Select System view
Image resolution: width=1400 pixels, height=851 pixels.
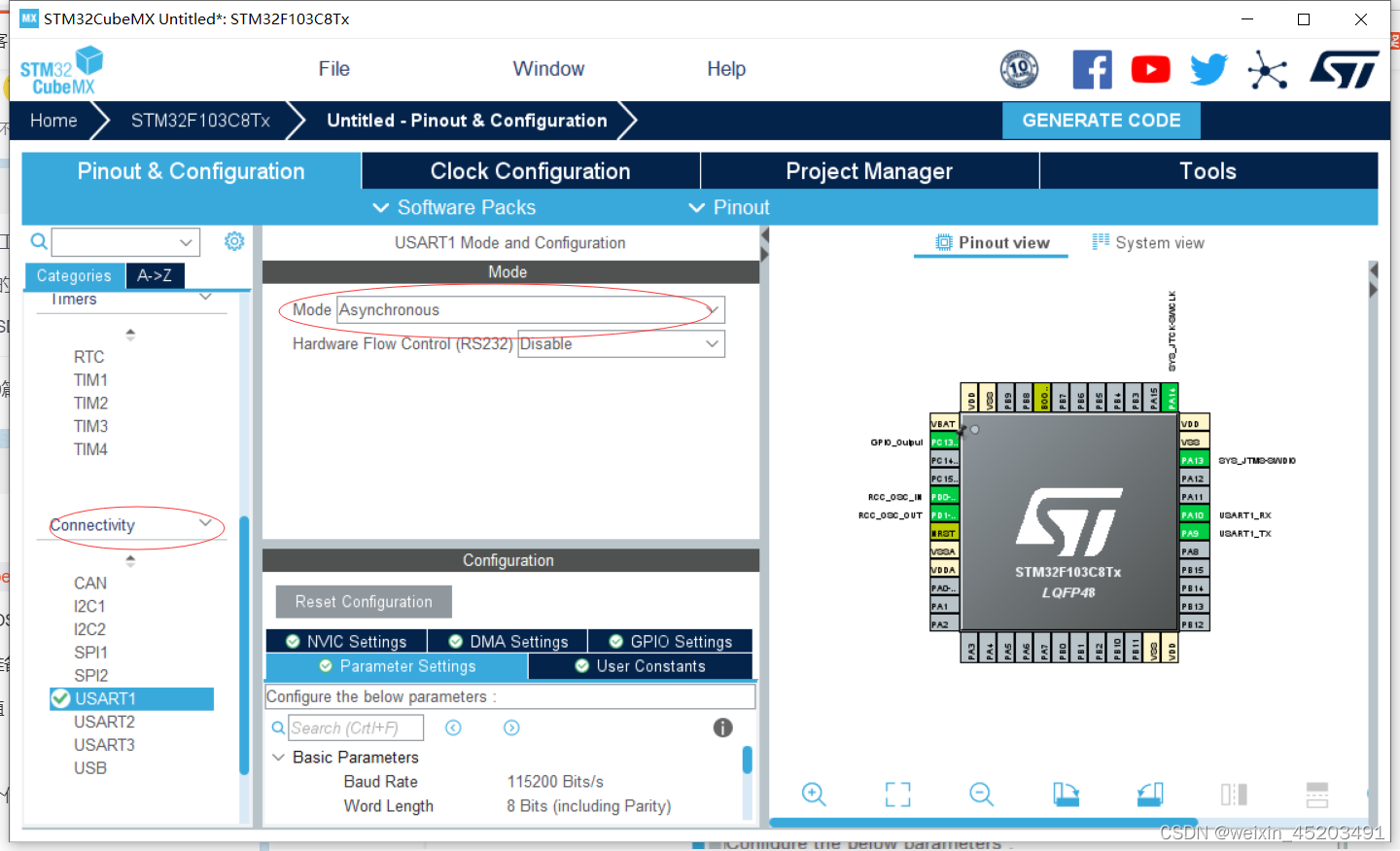pyautogui.click(x=1148, y=243)
